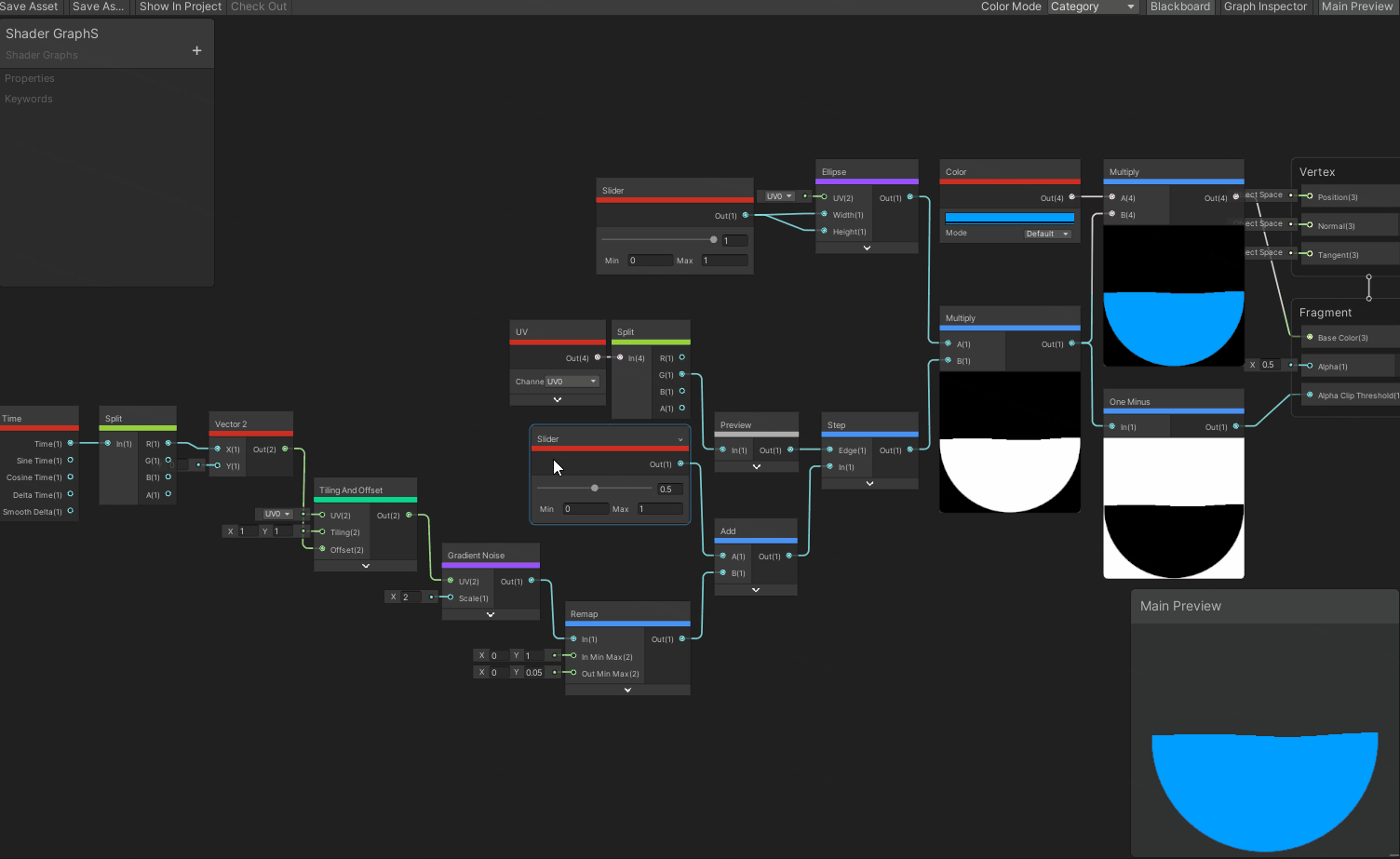Collapse selected Slider node via header chevron
Viewport: 1400px width, 859px height.
680,439
